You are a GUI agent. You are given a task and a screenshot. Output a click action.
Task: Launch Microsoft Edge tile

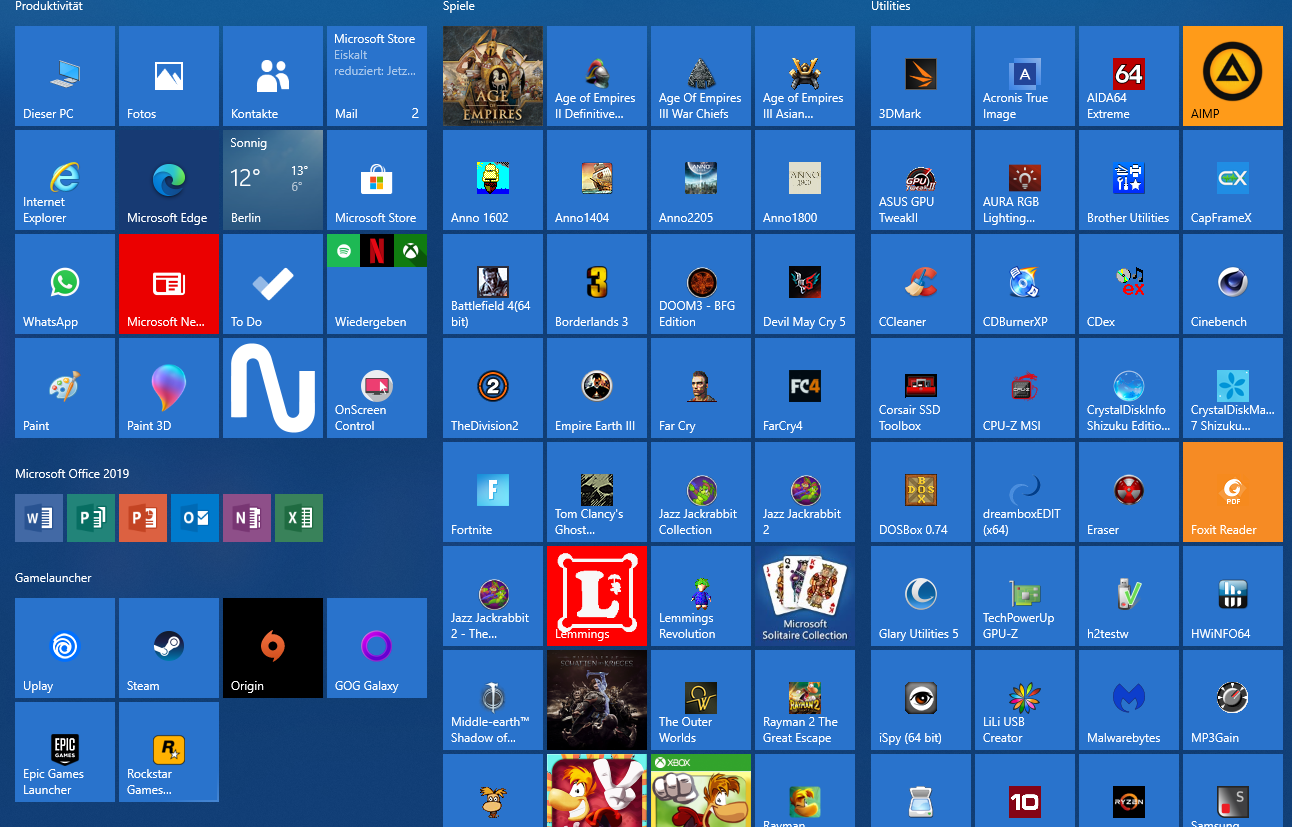(x=169, y=180)
